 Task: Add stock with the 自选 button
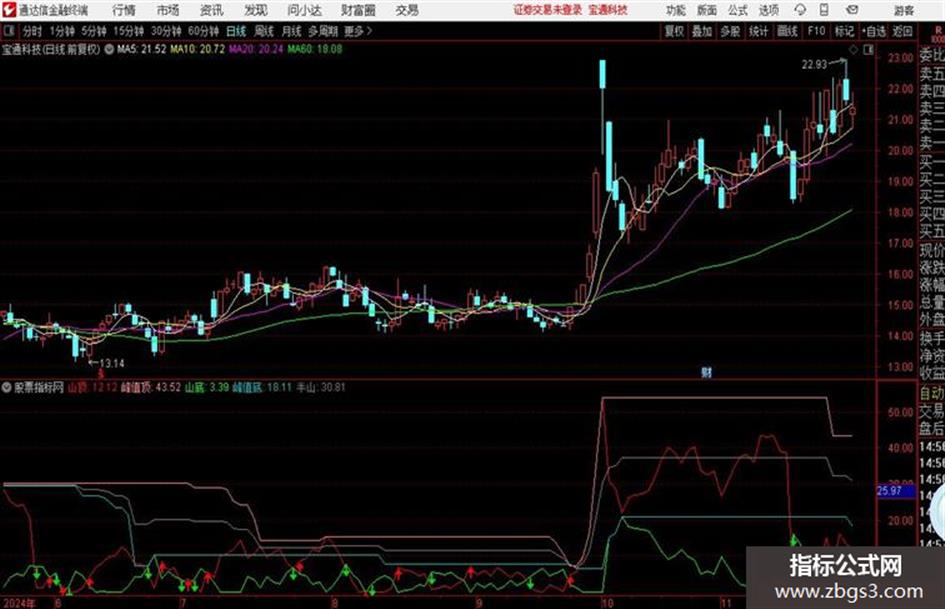(874, 31)
